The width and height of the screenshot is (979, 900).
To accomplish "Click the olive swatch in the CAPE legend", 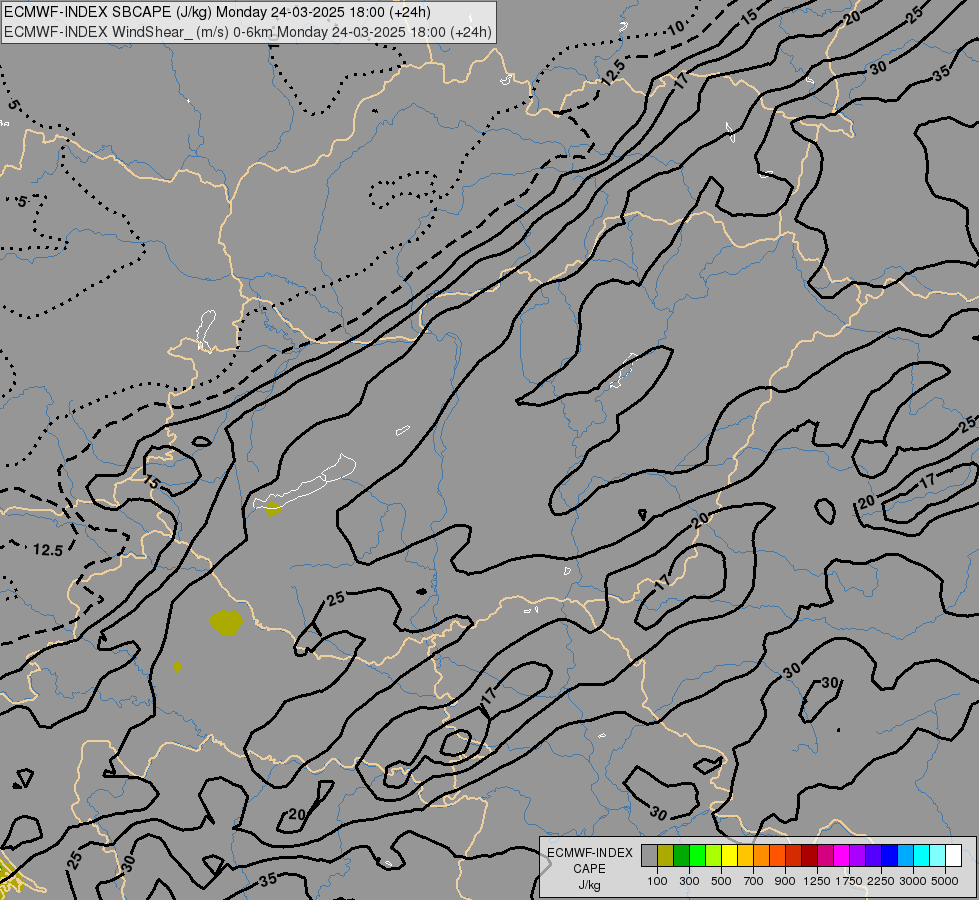I will coord(666,855).
